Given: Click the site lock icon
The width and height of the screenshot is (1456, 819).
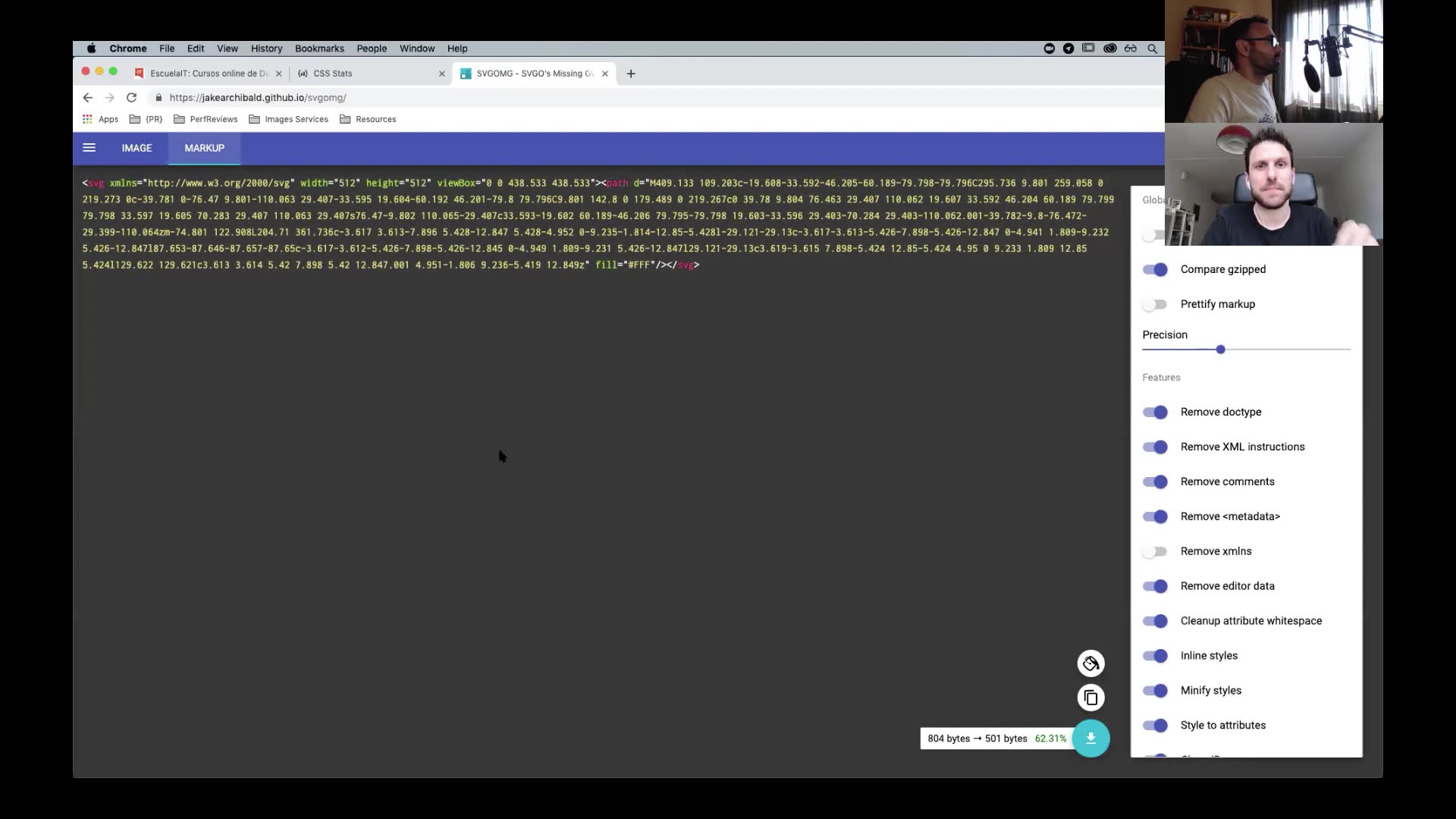Looking at the screenshot, I should click(158, 98).
